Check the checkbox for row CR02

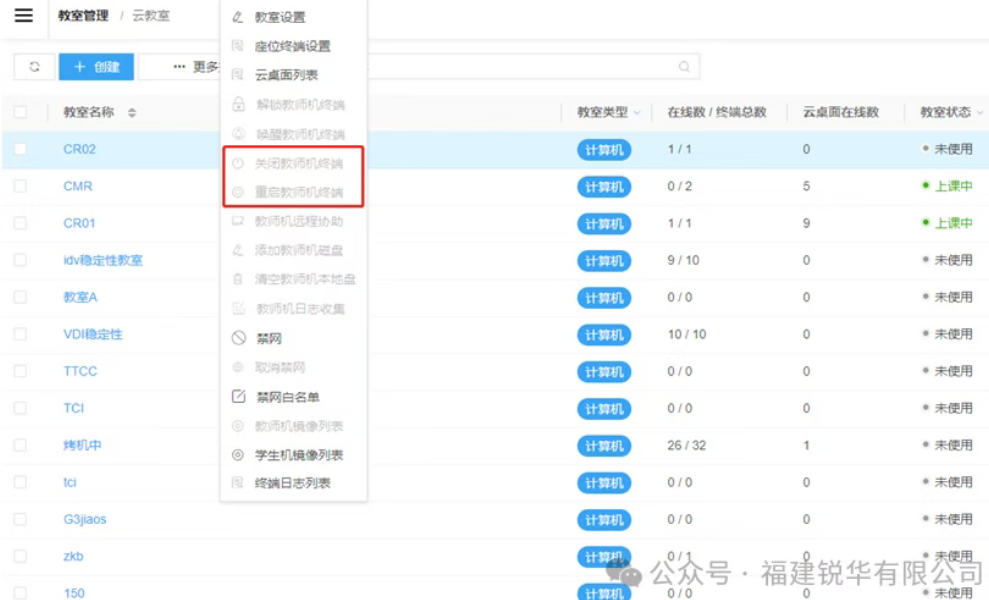(21, 150)
